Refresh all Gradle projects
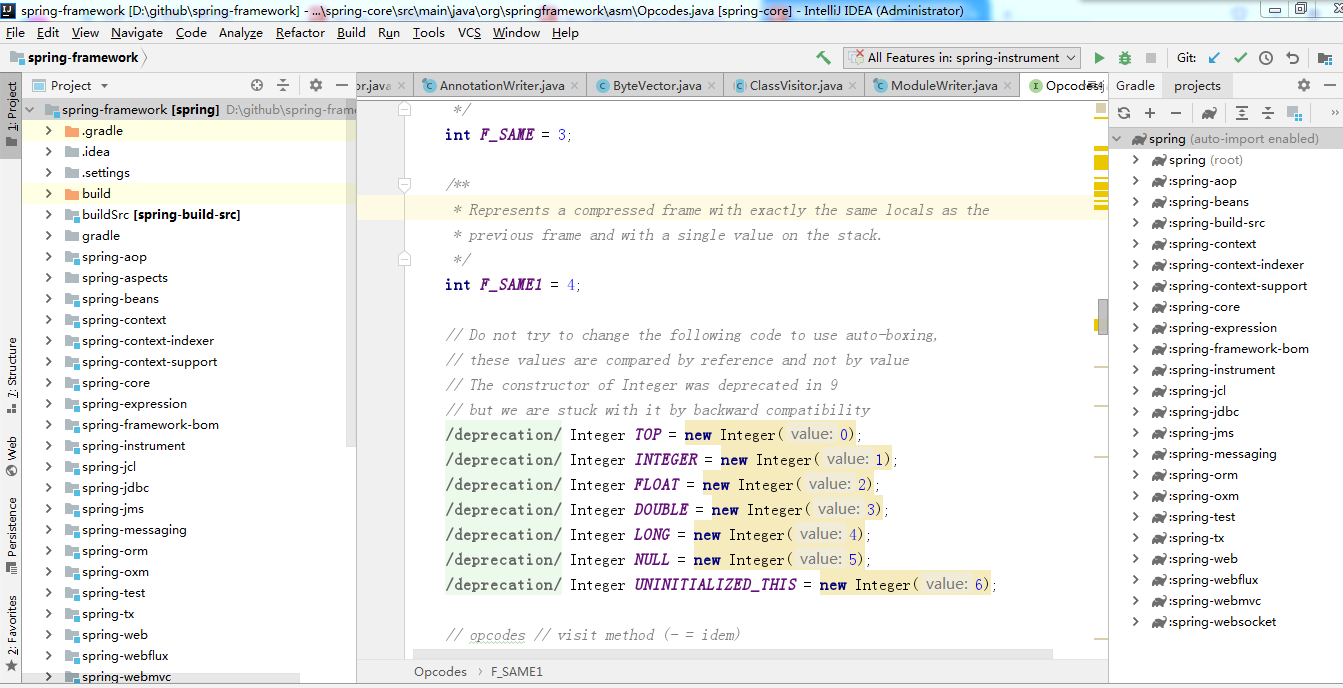The width and height of the screenshot is (1343, 688). pos(1124,113)
